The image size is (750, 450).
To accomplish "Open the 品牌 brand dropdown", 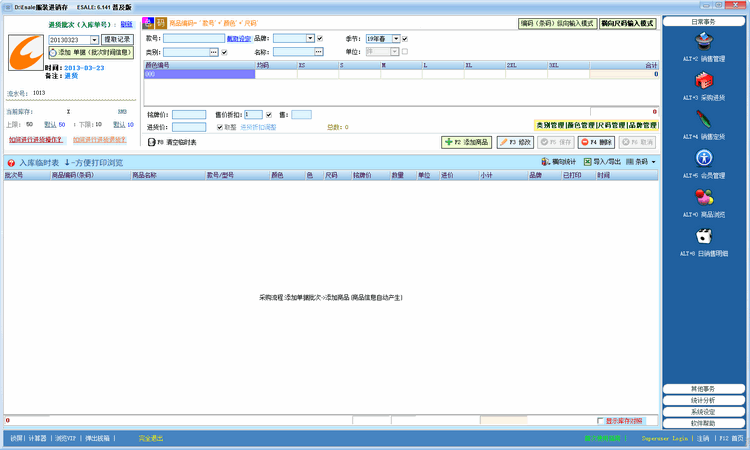I will point(308,39).
